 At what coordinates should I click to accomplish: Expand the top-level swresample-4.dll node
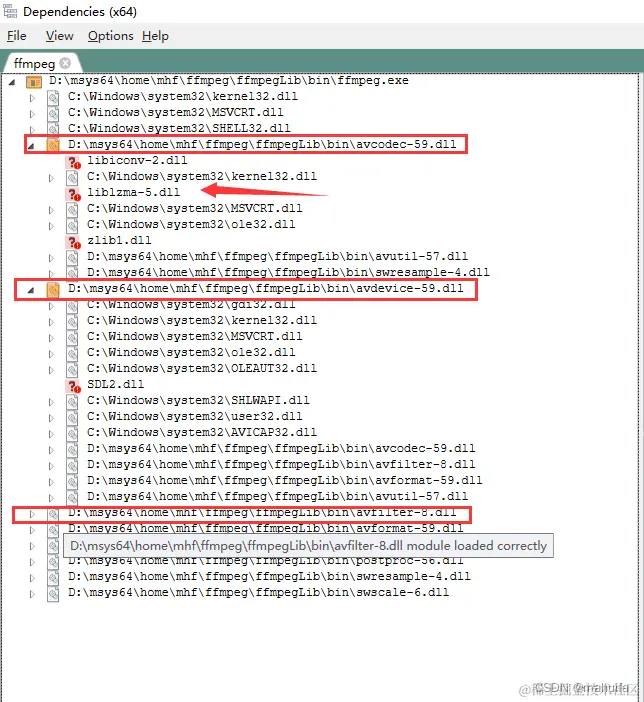[32, 578]
